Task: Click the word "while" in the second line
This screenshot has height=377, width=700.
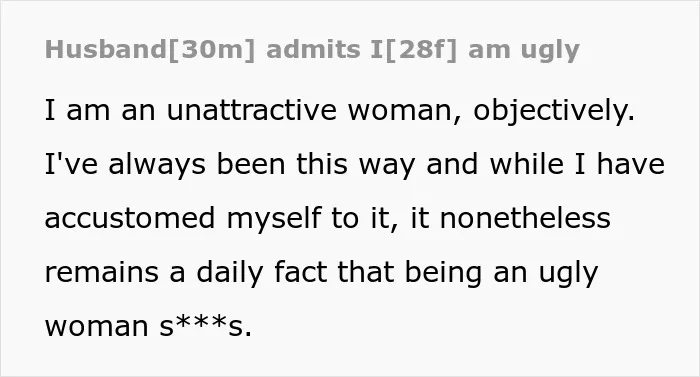Action: click(x=526, y=164)
